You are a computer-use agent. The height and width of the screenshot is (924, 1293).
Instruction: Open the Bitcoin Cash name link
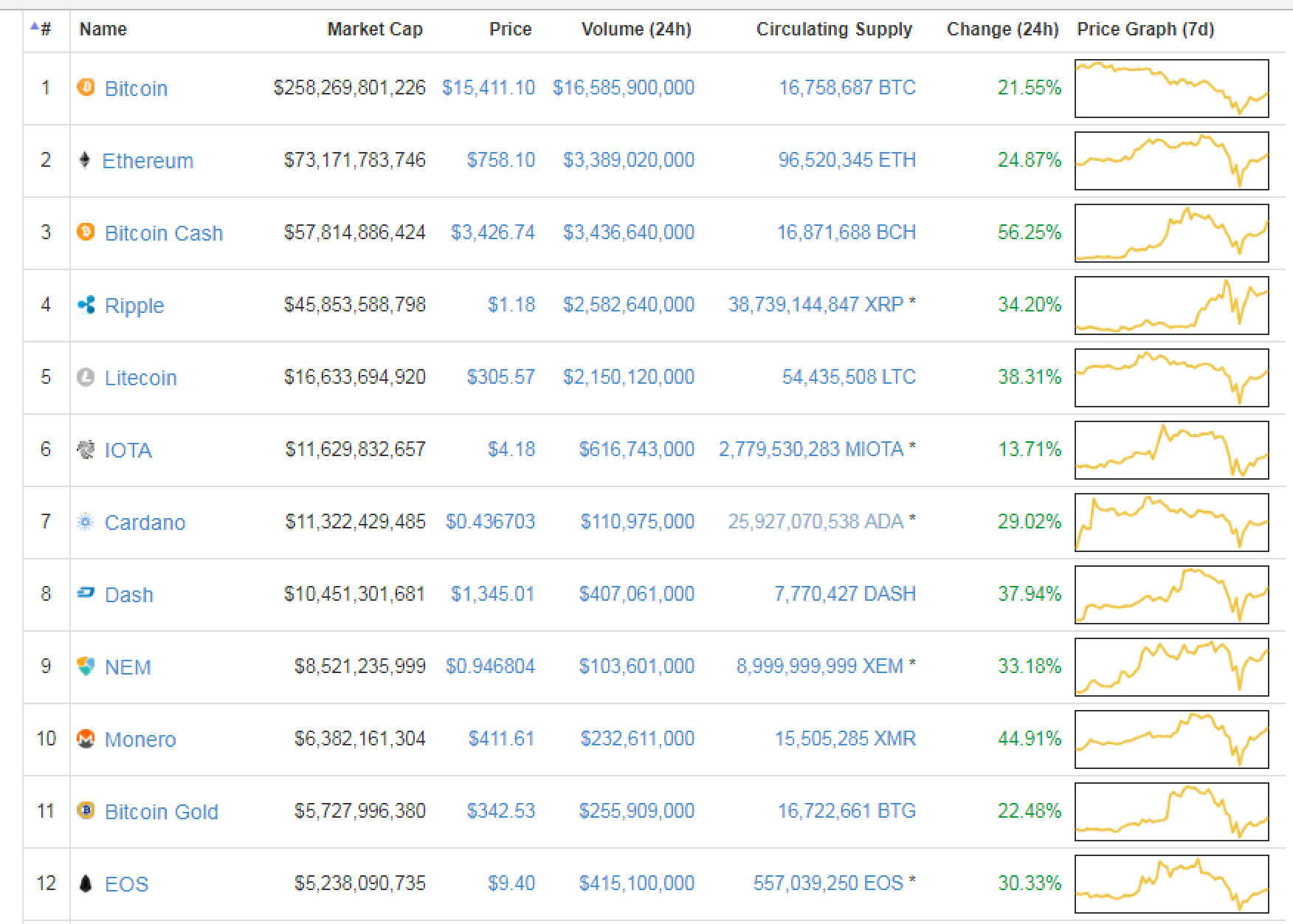coord(163,233)
